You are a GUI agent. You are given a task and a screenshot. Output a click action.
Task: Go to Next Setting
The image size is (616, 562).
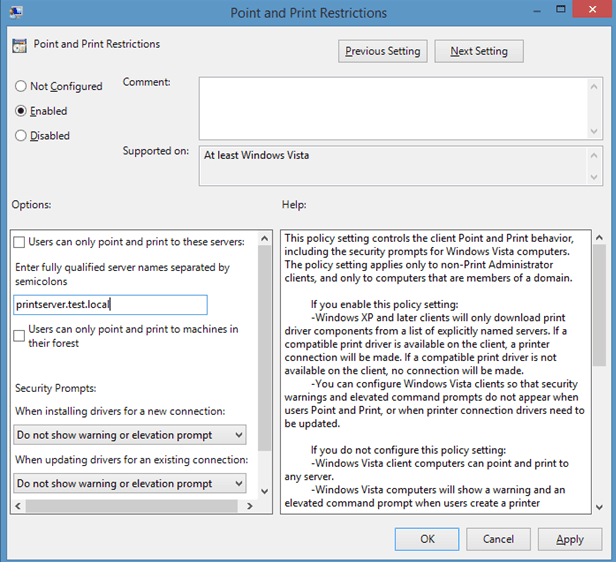coord(479,51)
